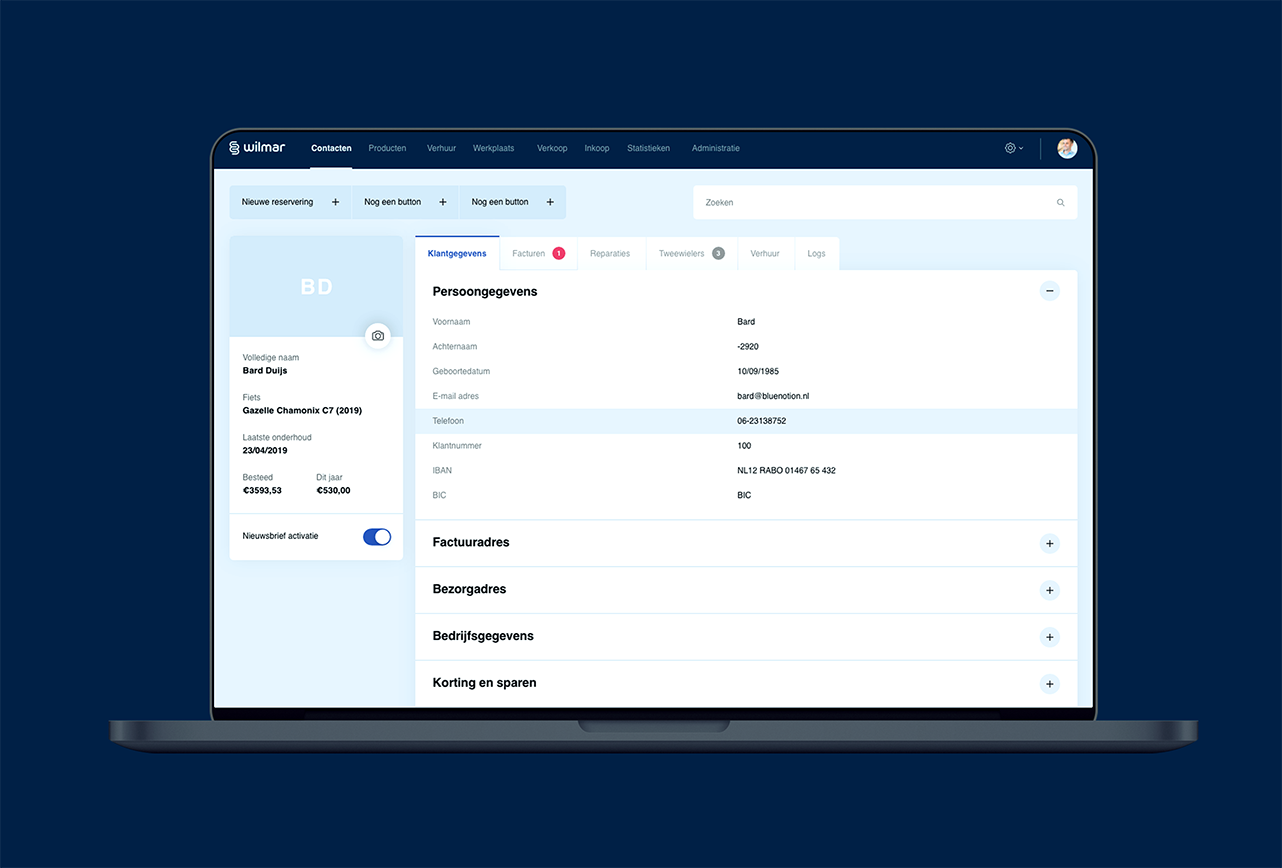1282x868 pixels.
Task: Open the settings gear menu
Action: (1010, 148)
